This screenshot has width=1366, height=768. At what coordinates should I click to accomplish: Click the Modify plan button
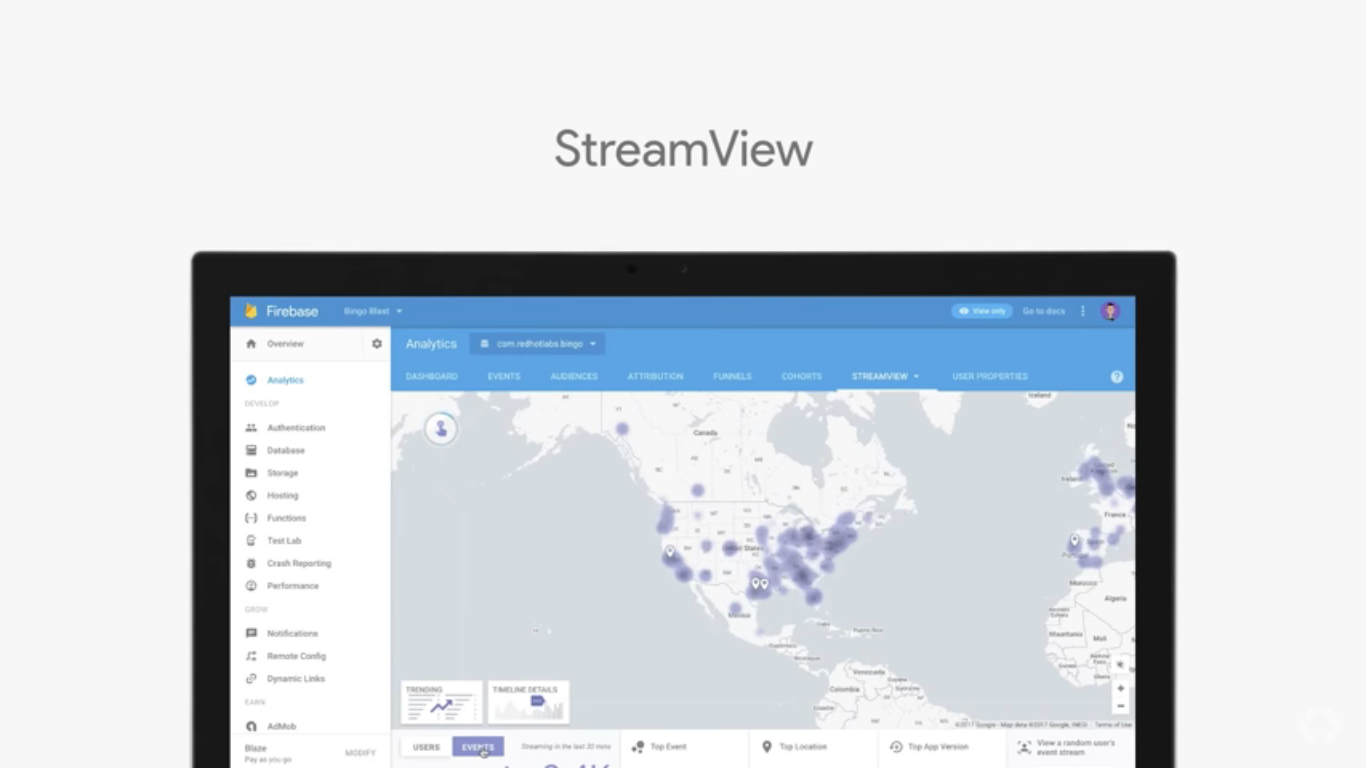tap(360, 753)
